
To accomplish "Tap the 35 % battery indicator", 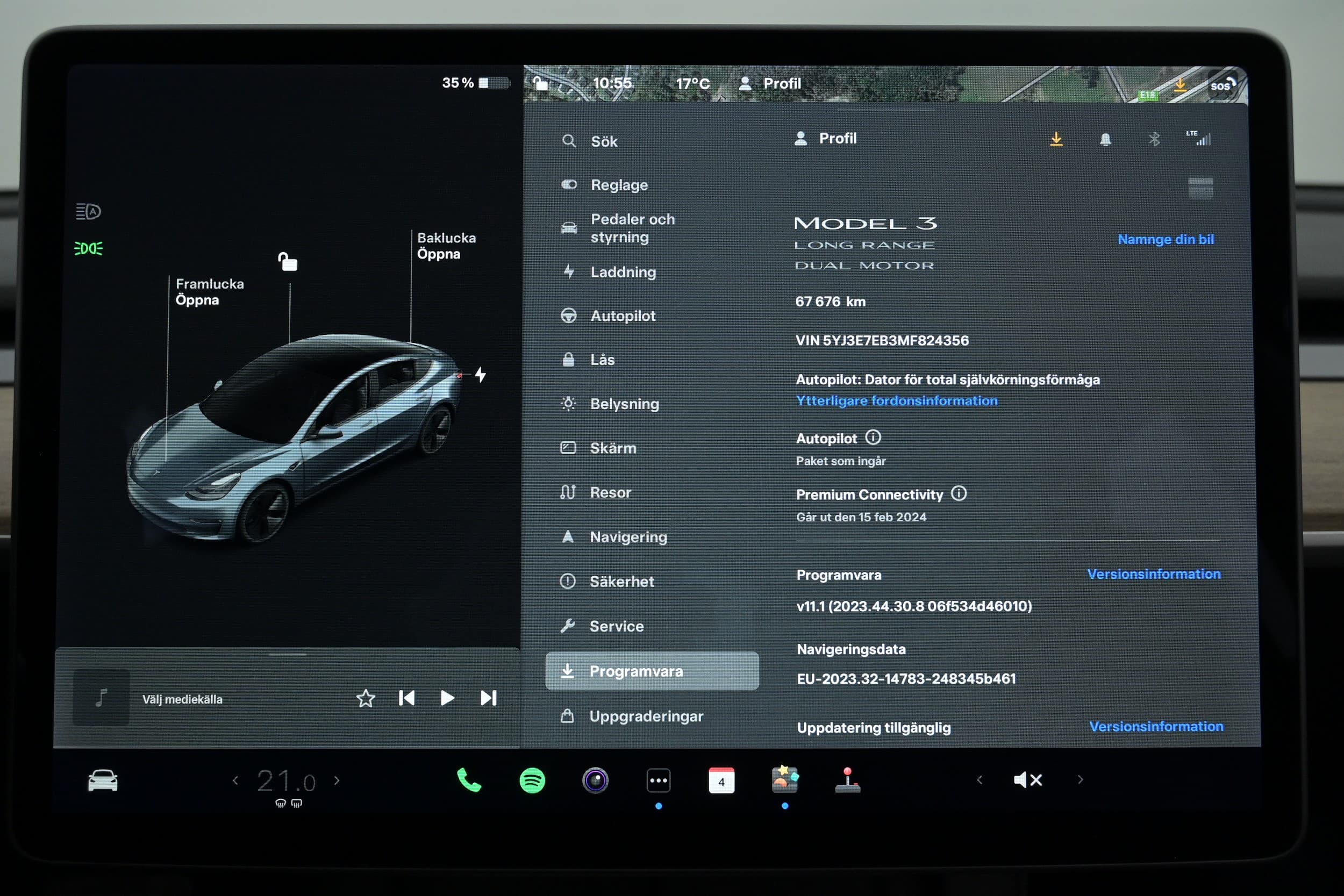I will 475,83.
